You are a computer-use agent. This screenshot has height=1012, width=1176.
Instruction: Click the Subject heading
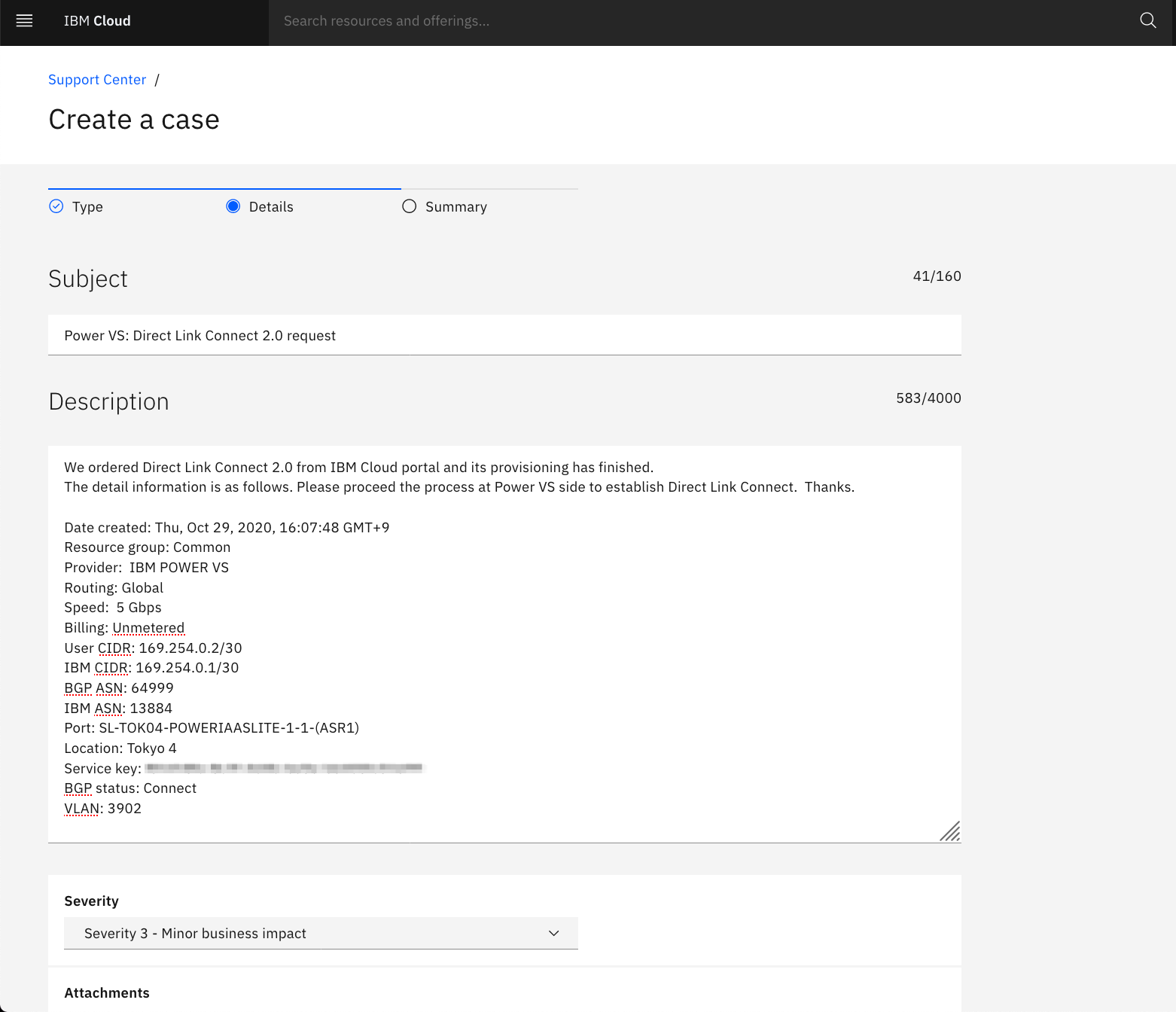(88, 279)
